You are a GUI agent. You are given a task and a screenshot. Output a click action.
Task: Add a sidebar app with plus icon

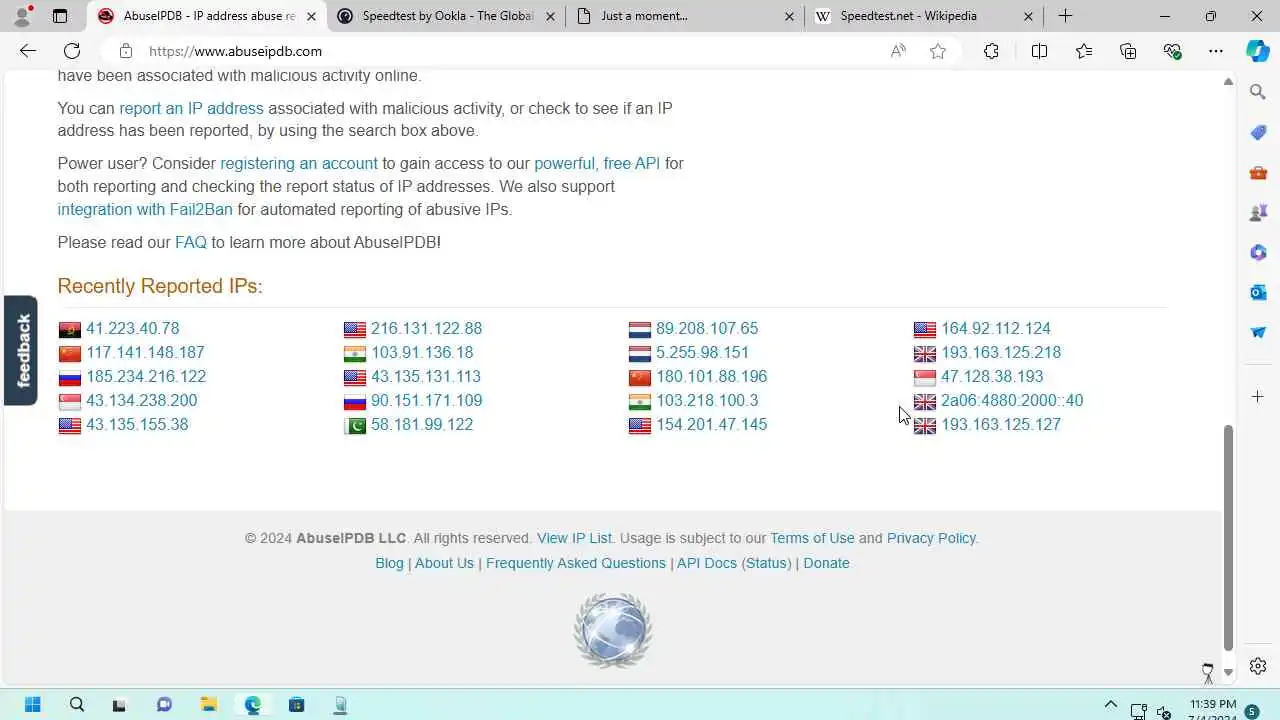click(x=1258, y=397)
